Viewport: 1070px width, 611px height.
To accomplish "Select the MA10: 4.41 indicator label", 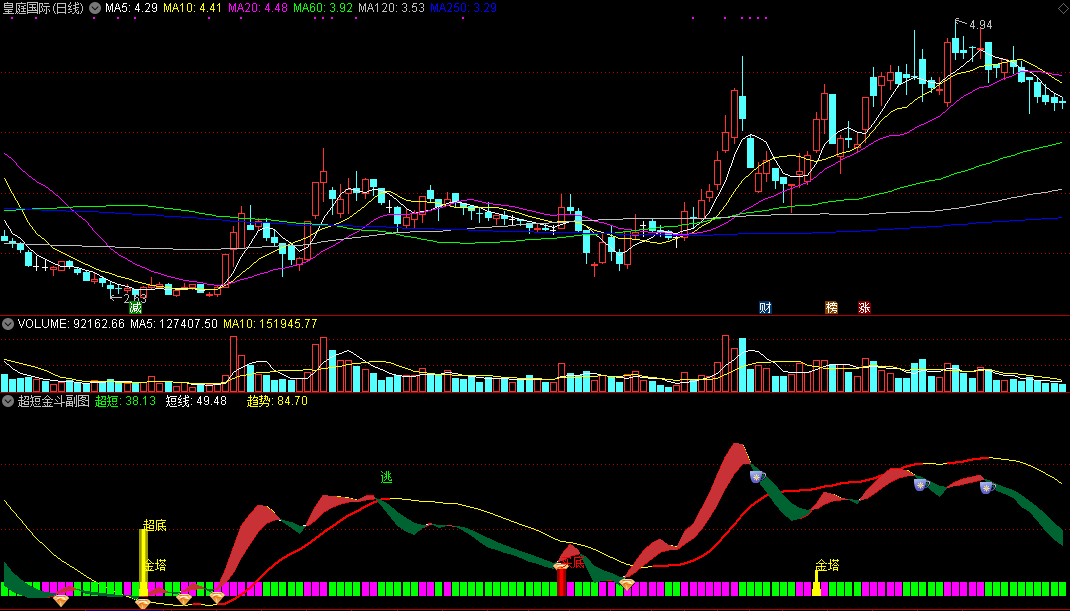I will point(192,8).
